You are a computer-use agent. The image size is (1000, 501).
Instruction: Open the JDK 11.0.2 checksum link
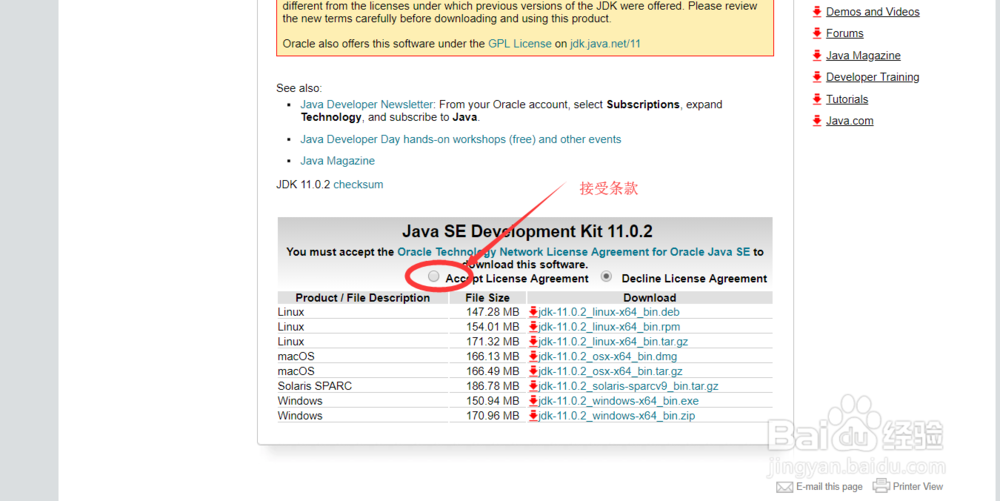358,184
